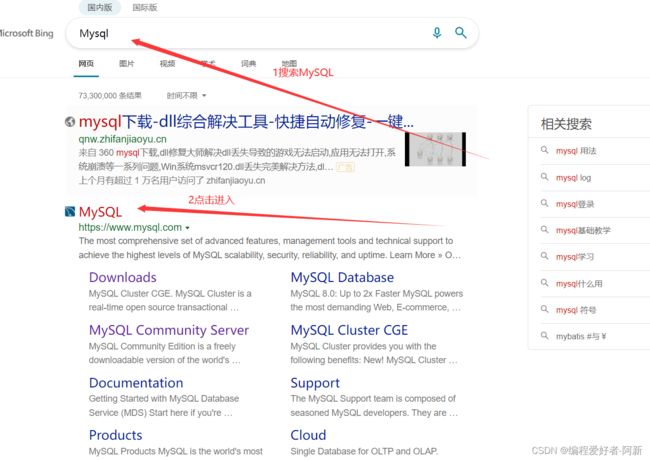Click the search icon next to mysql学习

(x=544, y=256)
